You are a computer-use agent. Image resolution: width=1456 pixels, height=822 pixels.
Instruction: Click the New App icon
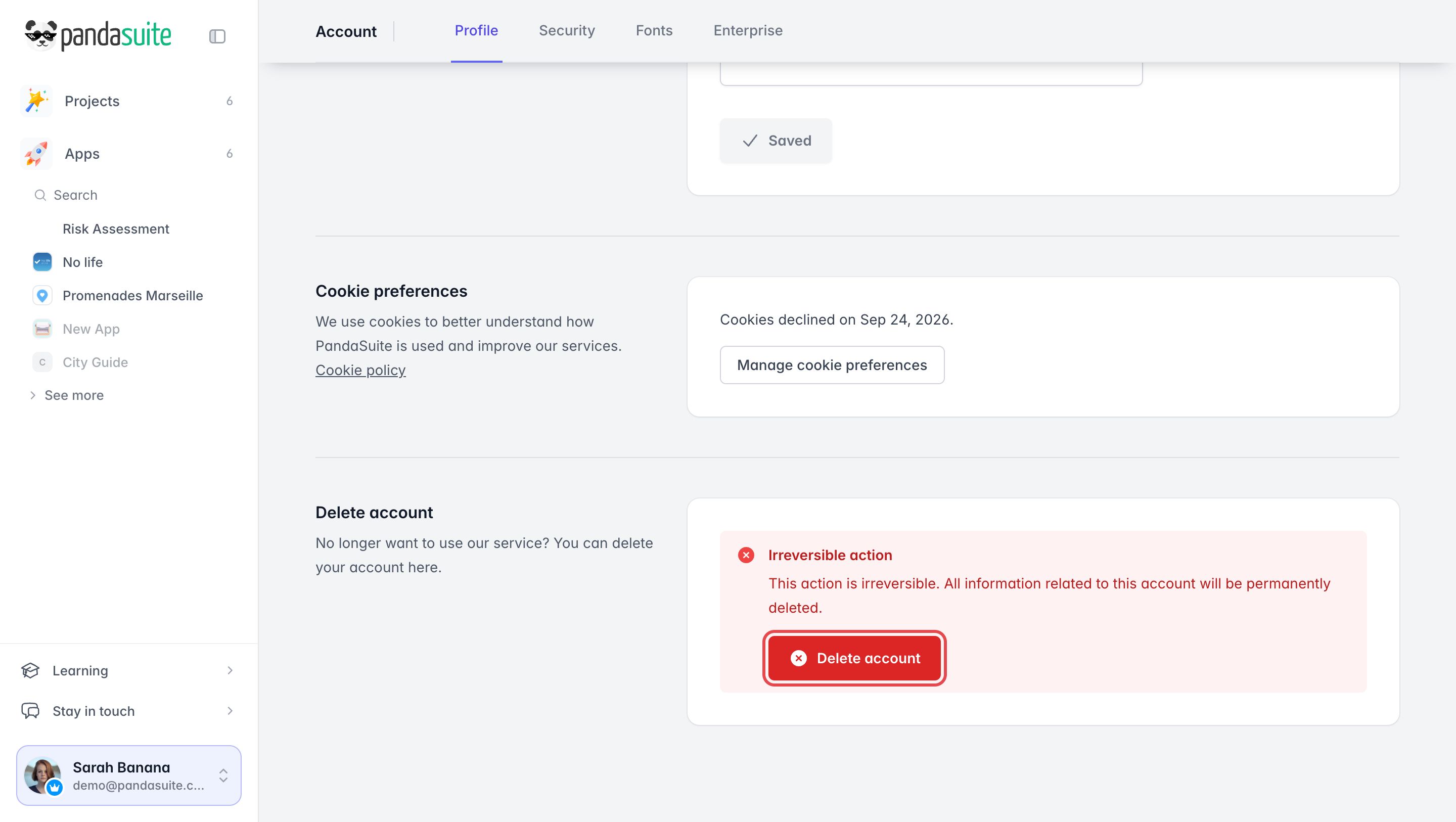coord(42,329)
